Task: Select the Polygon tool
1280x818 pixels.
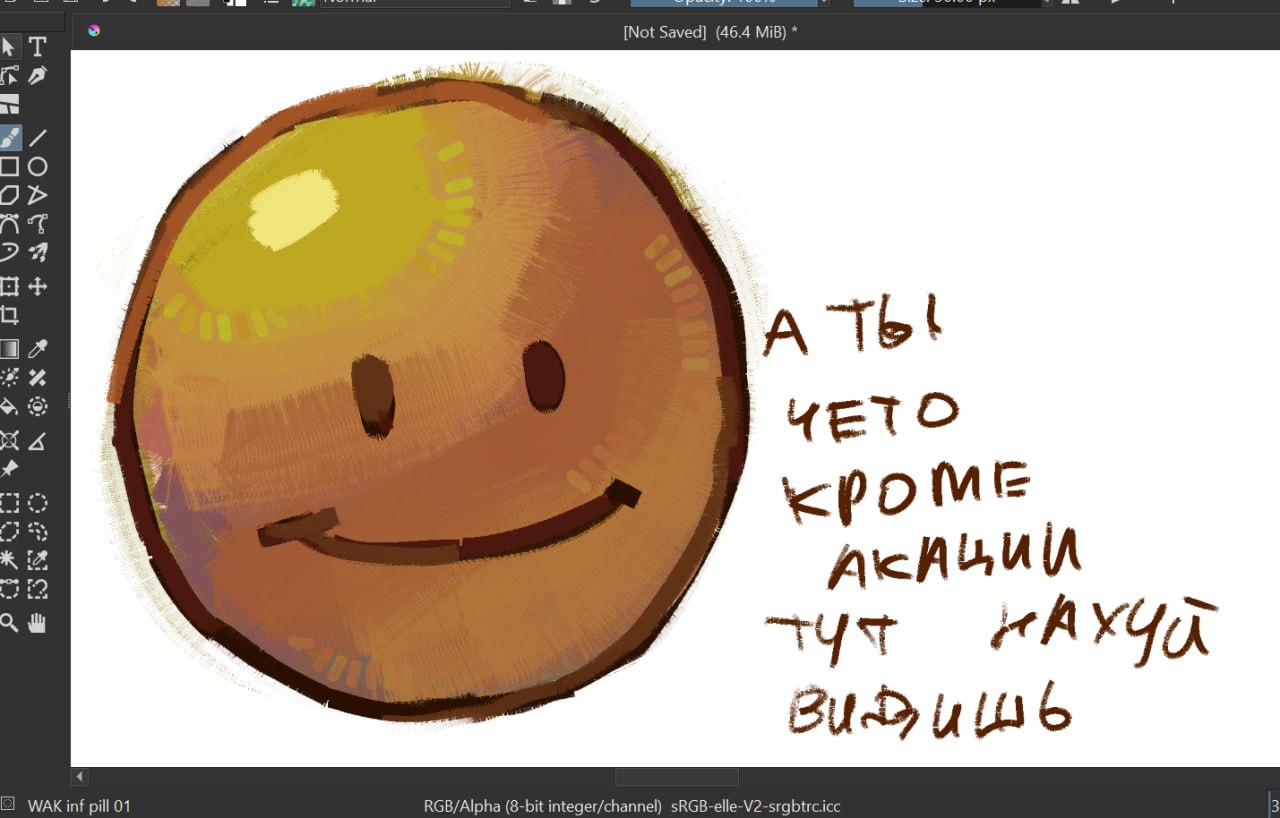Action: pos(9,194)
